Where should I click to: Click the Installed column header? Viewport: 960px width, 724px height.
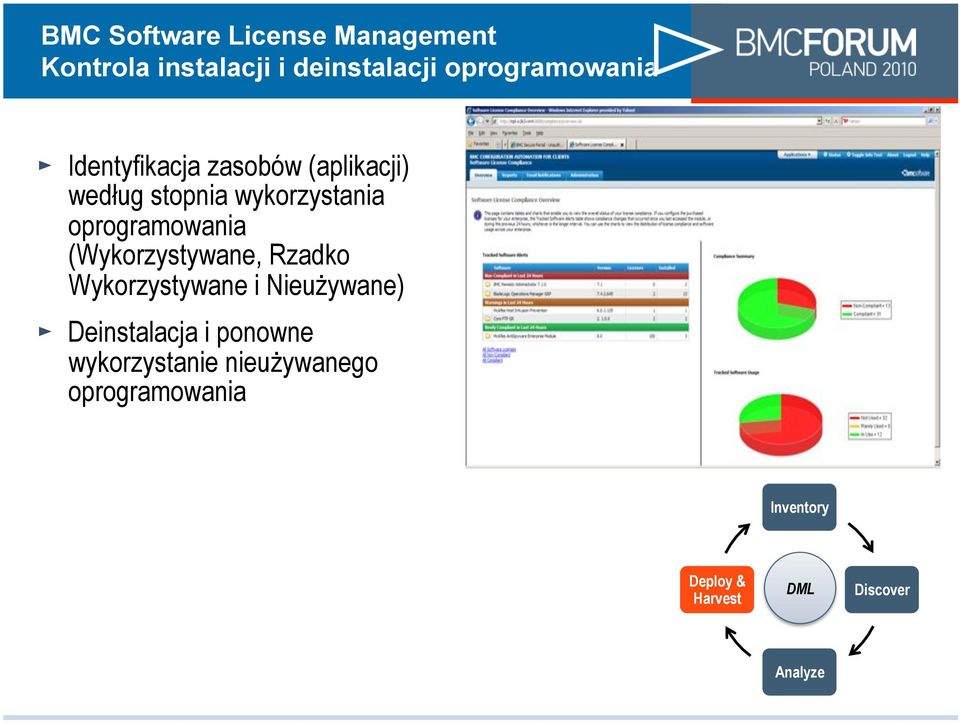tap(667, 267)
